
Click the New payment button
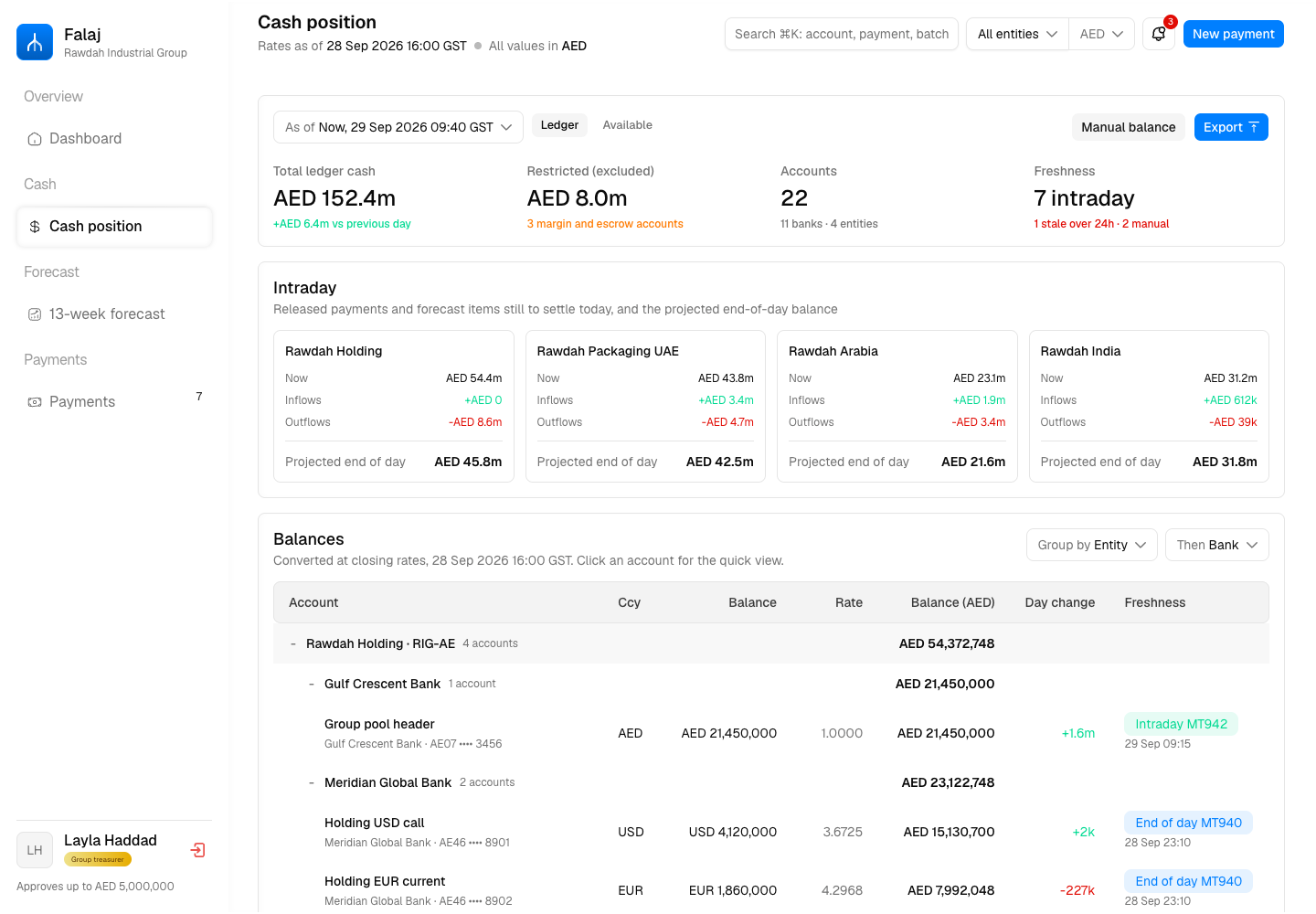pos(1234,34)
